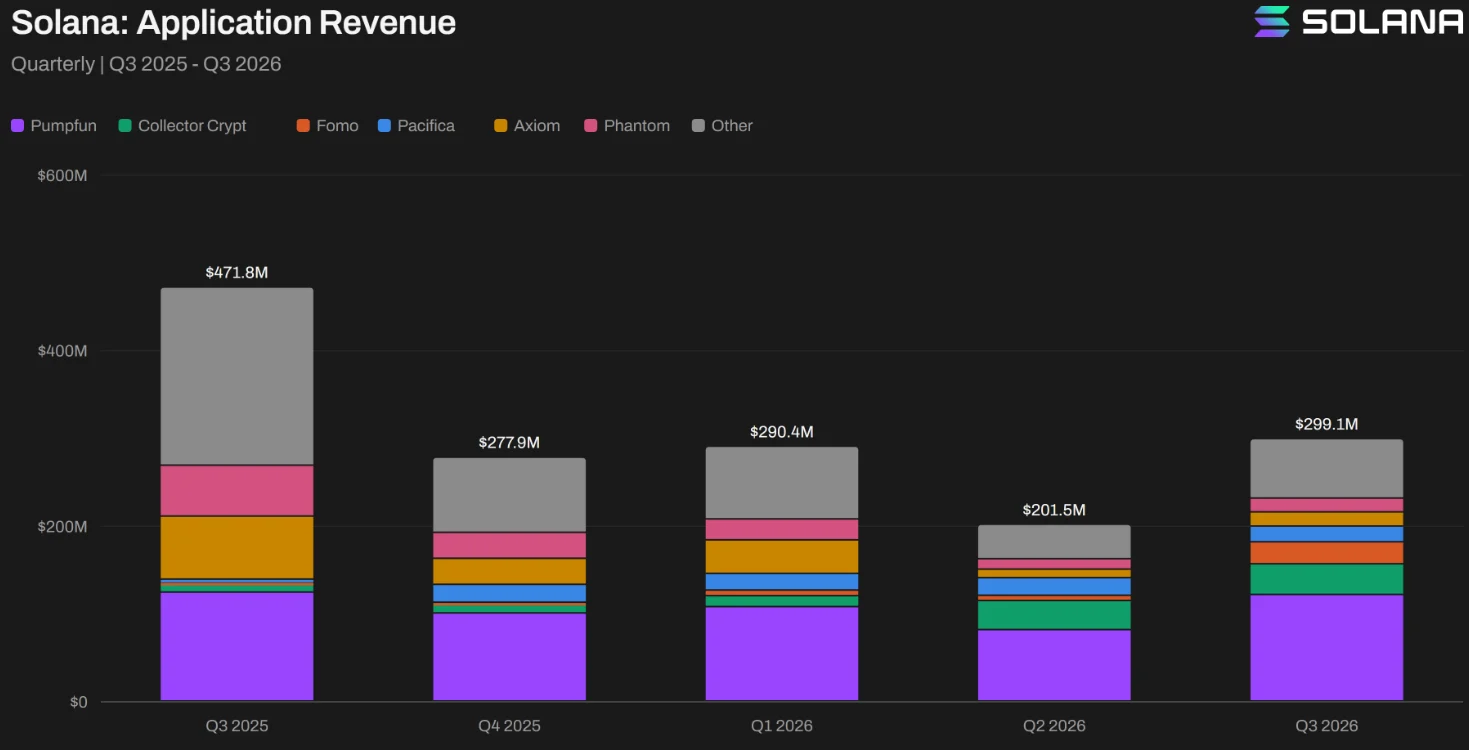Click the Axiom segment in Q1 2026 bar
The height and width of the screenshot is (750, 1469).
[782, 556]
